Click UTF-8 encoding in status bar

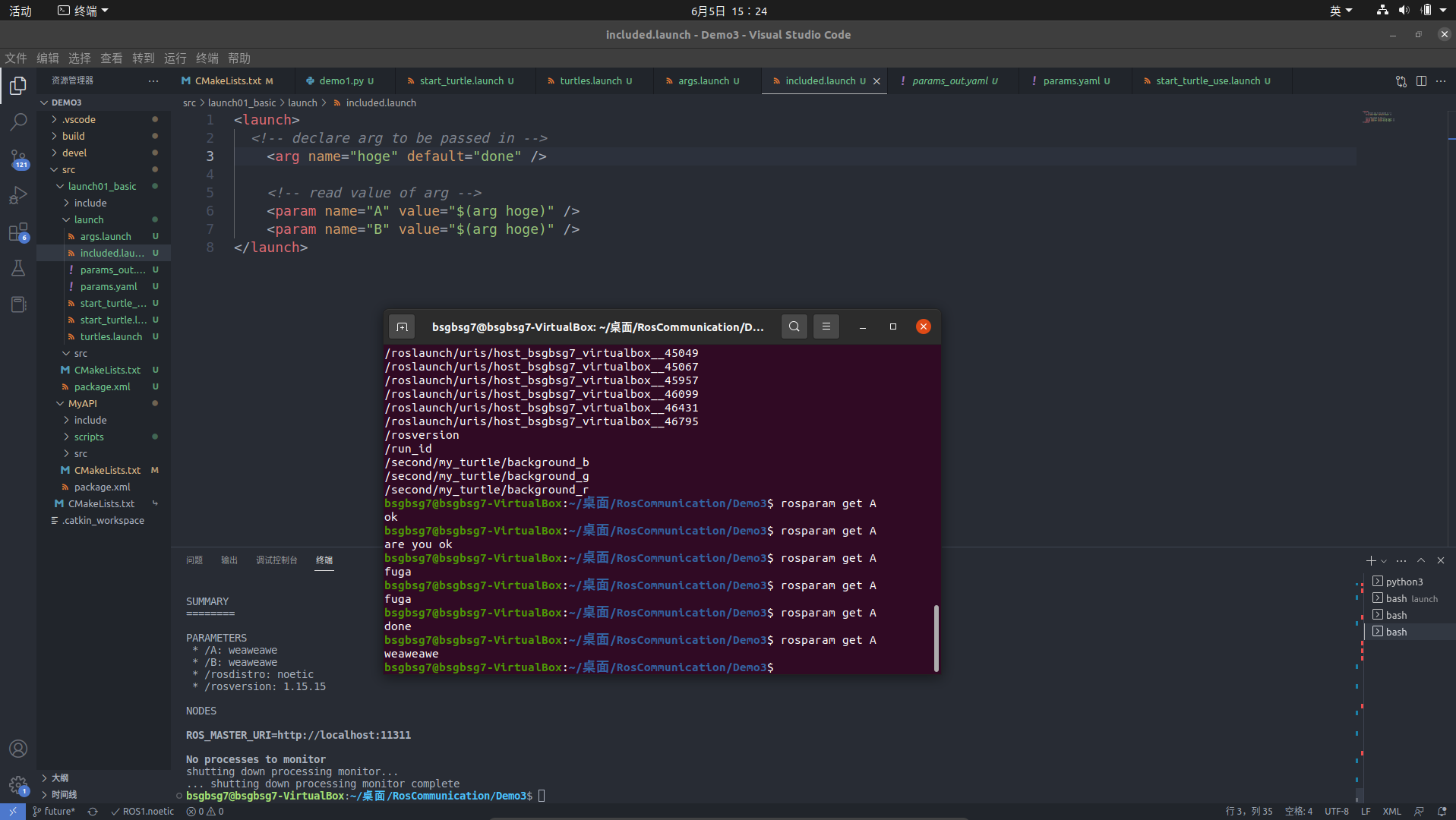[x=1337, y=812]
